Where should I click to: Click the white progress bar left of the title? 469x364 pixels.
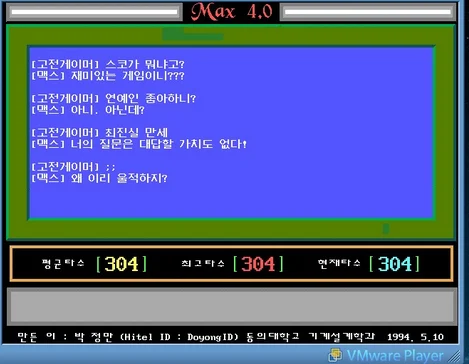point(94,12)
